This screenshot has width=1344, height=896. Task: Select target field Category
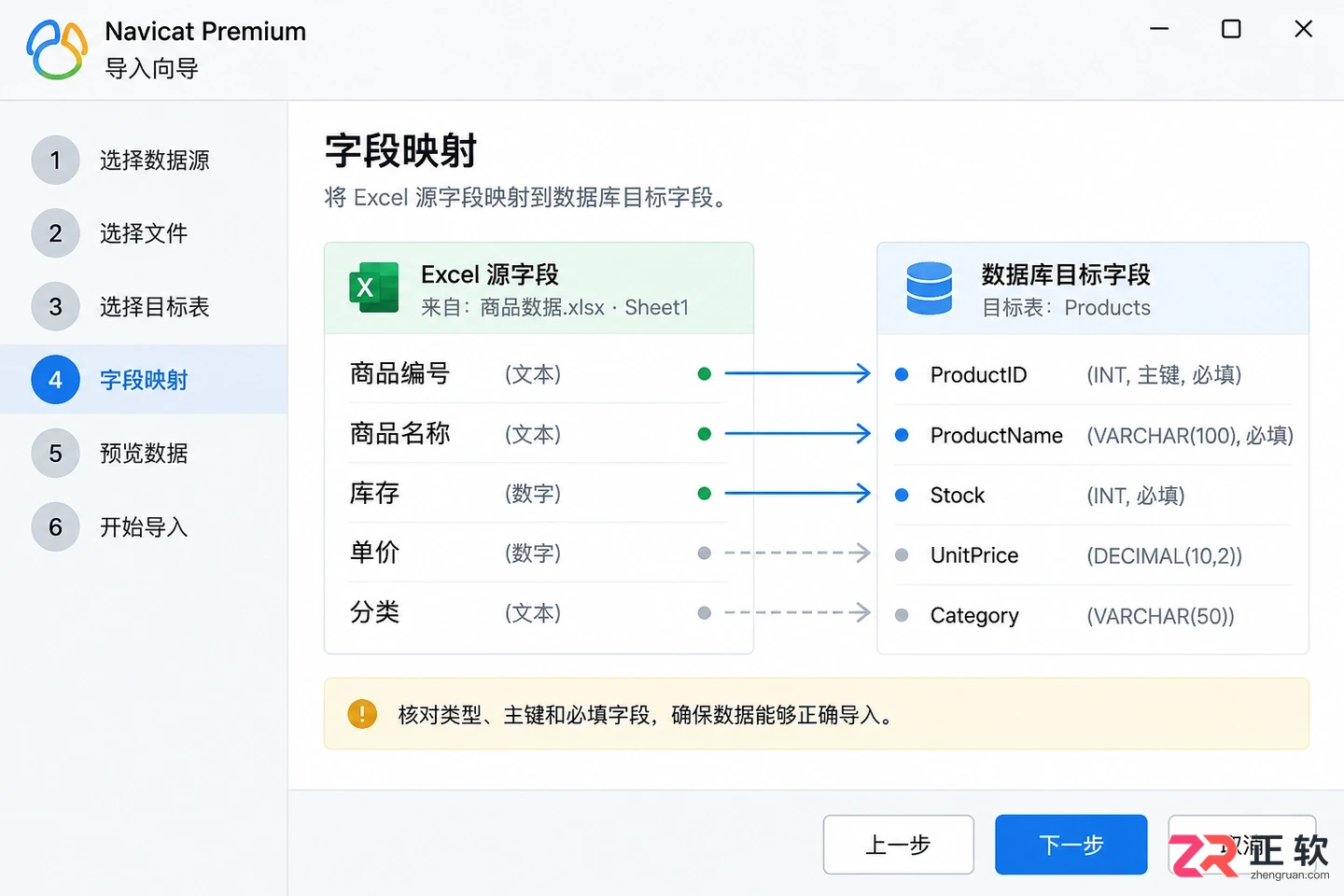974,616
